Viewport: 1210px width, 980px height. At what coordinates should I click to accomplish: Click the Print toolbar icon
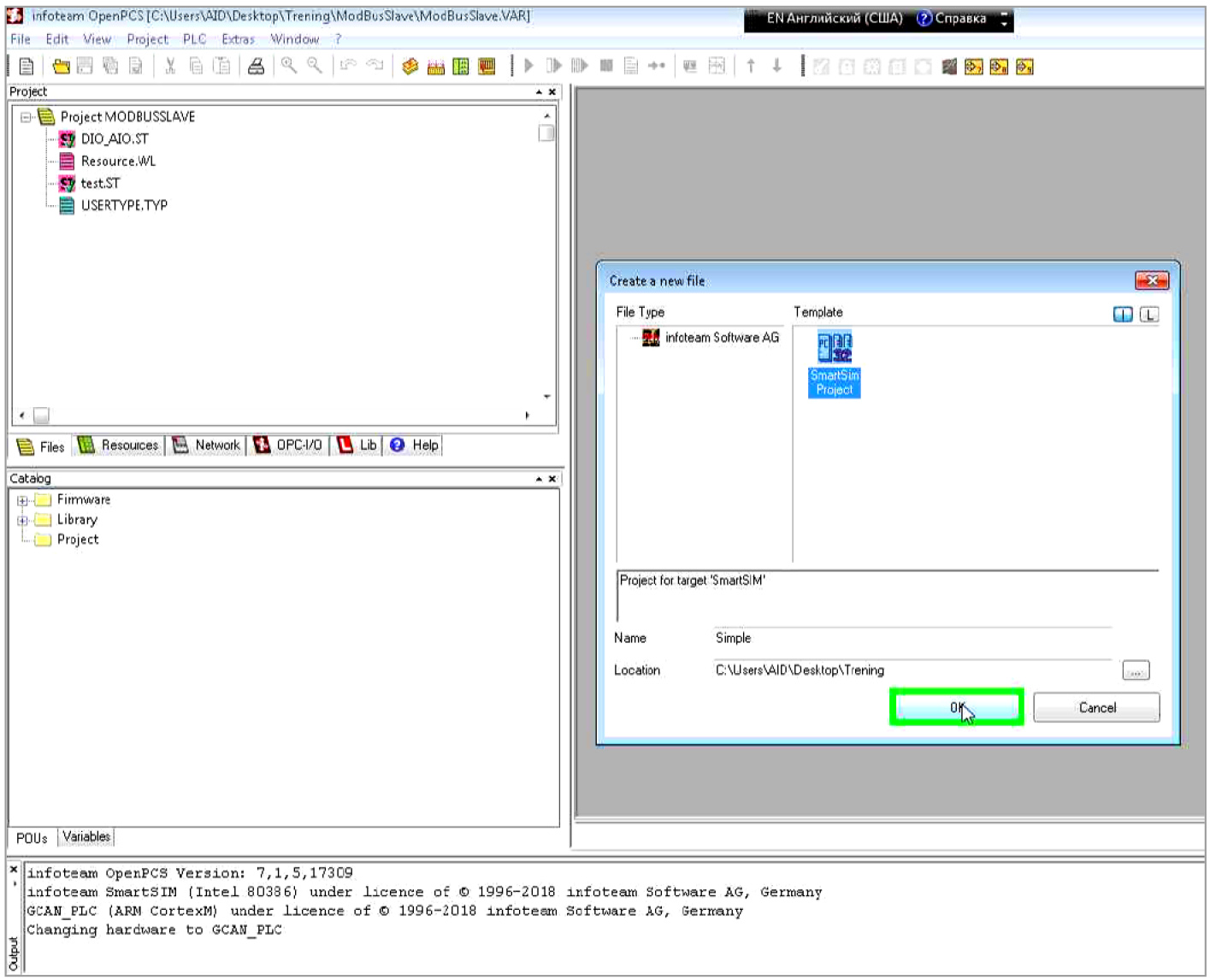(256, 67)
